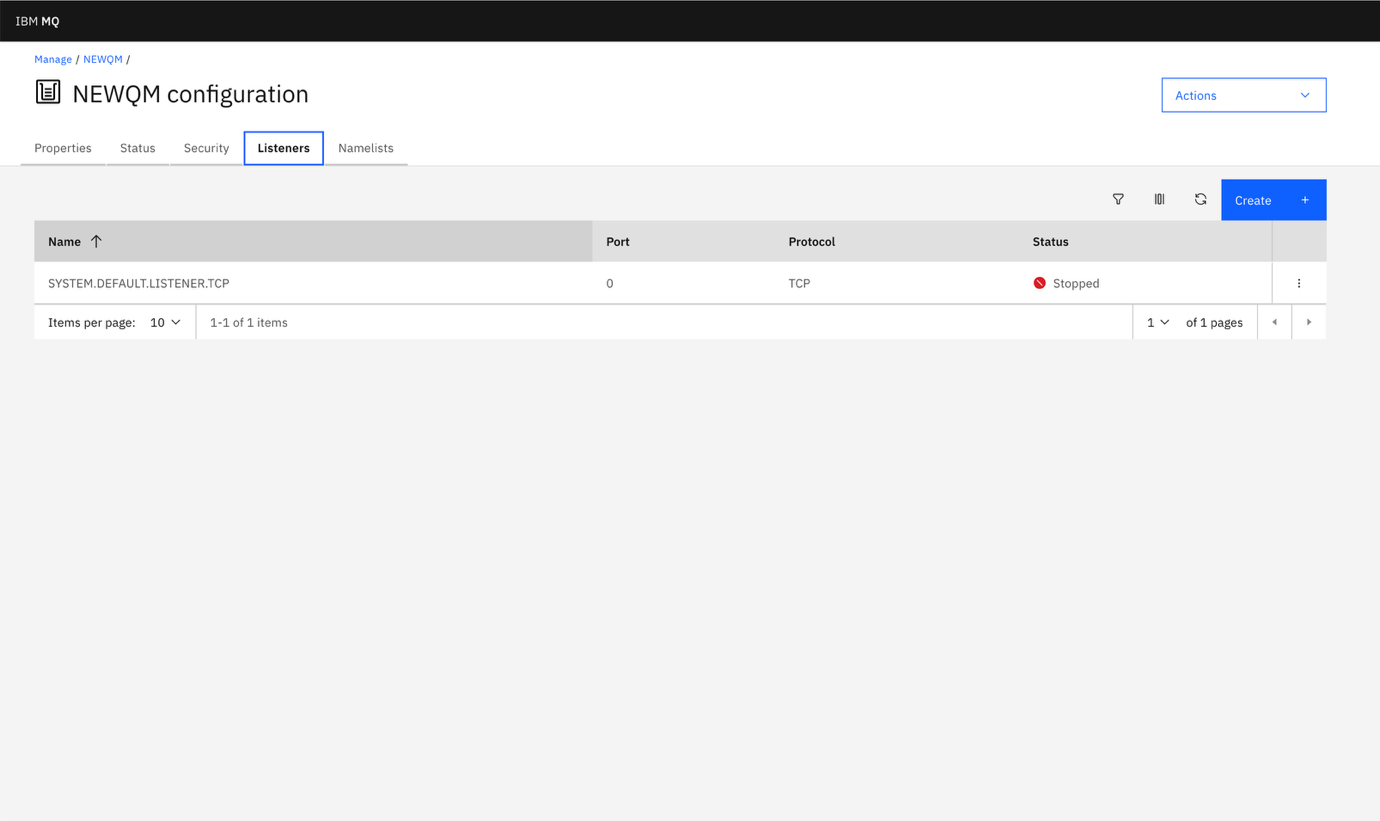Open the filter icon above the table
This screenshot has height=821, width=1380.
[x=1118, y=200]
